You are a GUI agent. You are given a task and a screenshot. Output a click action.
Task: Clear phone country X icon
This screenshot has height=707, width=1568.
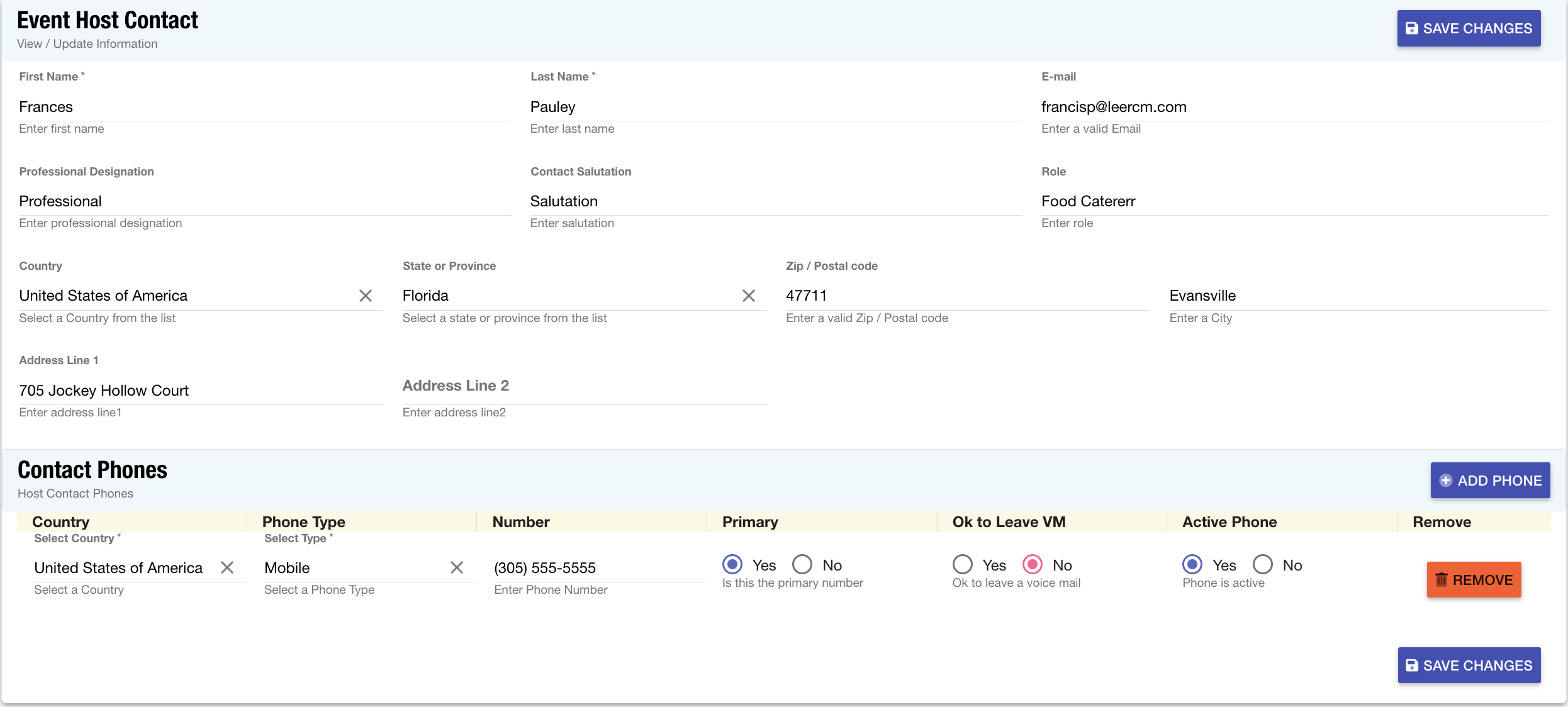pyautogui.click(x=227, y=567)
